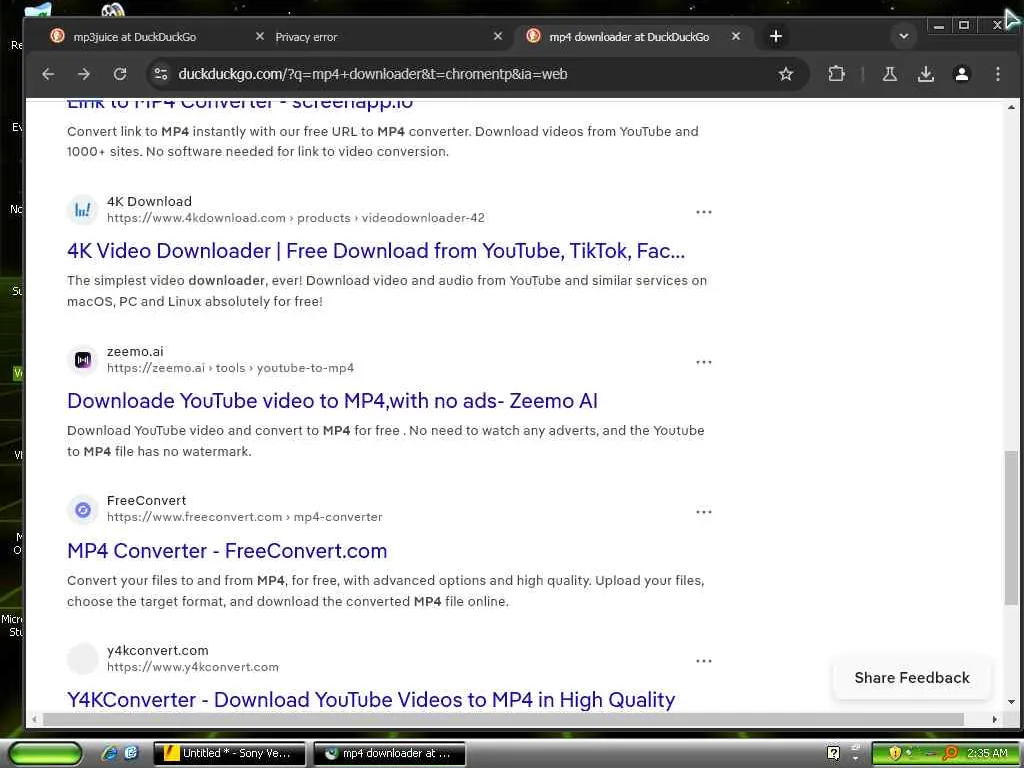Click the freeconvert.com mp4-converter URL
1024x768 pixels.
(x=244, y=517)
